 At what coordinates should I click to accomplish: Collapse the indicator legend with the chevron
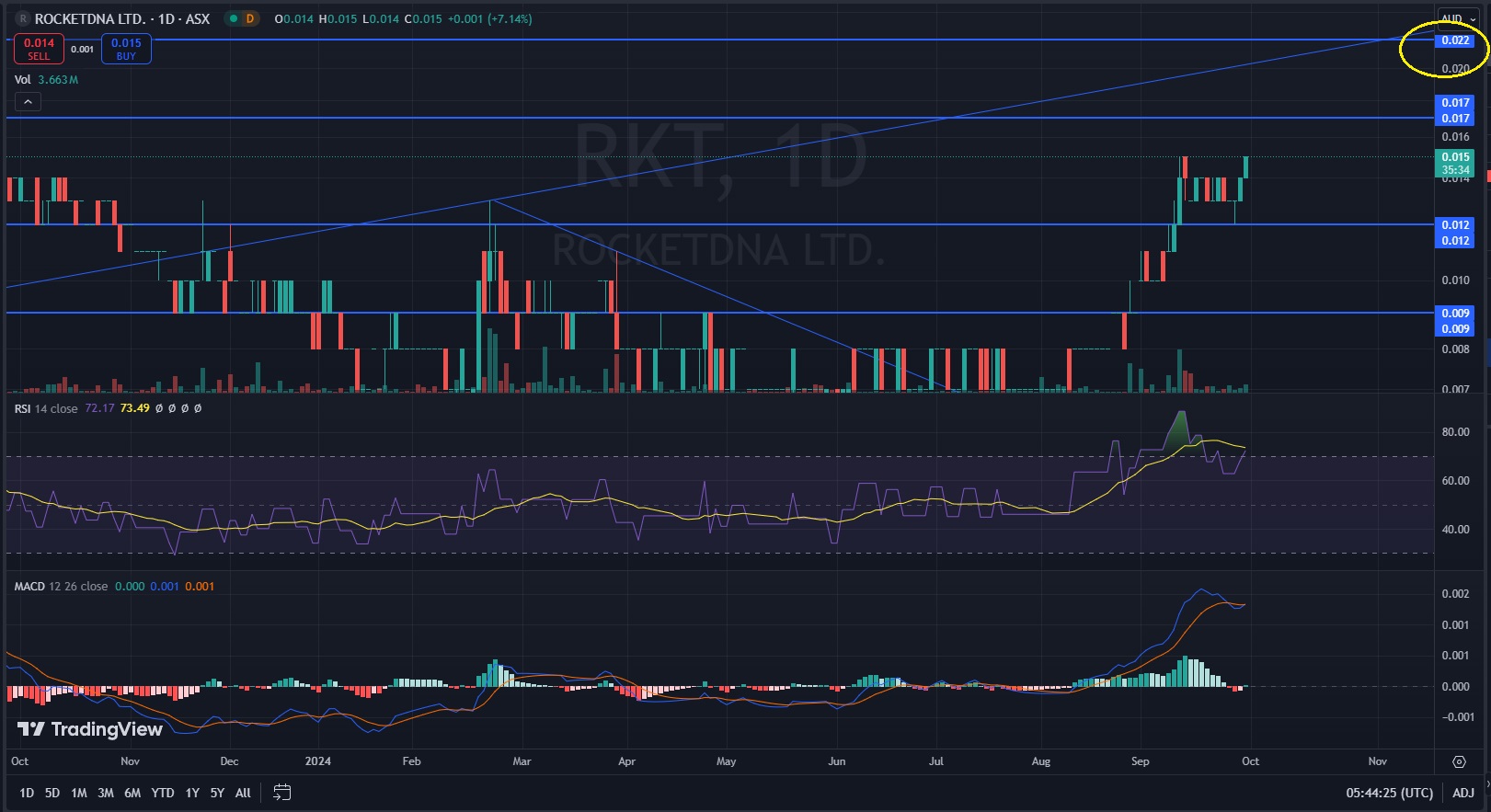pos(28,102)
